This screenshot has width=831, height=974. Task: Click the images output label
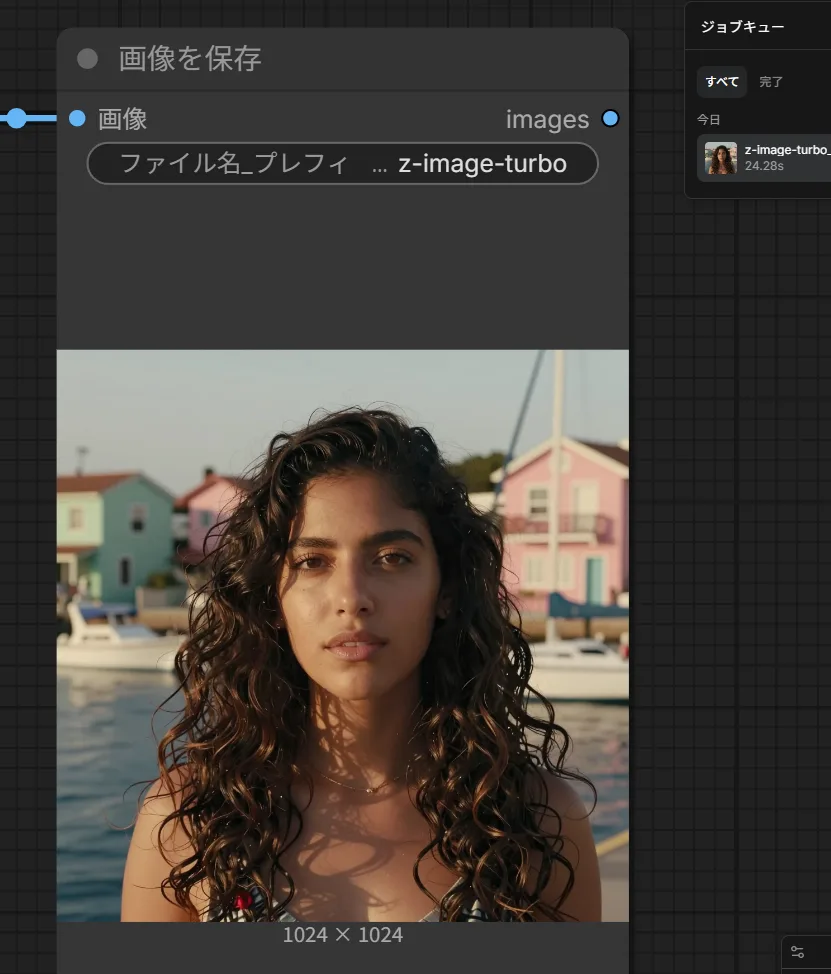point(547,119)
